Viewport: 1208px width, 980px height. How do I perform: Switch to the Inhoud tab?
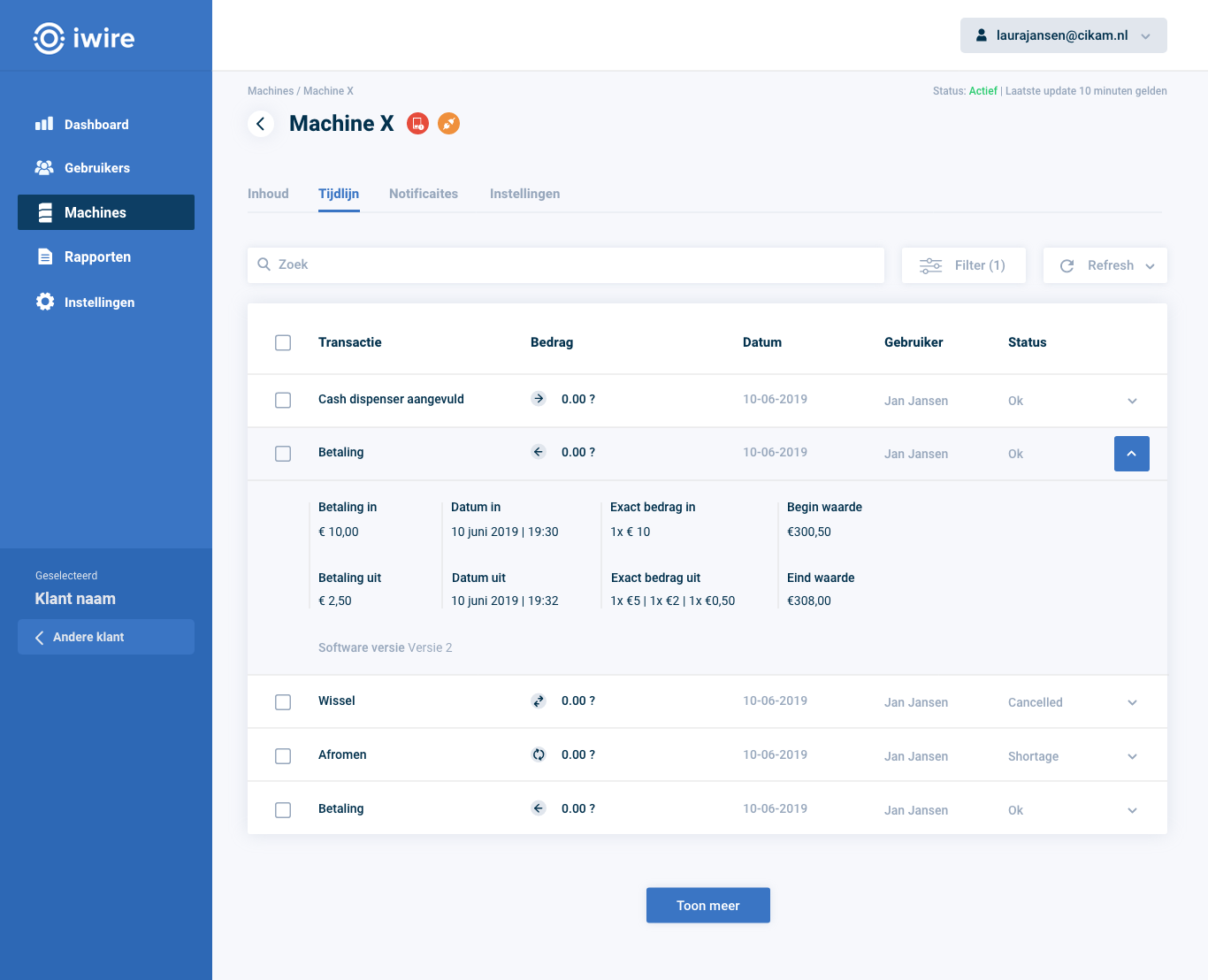tap(268, 194)
